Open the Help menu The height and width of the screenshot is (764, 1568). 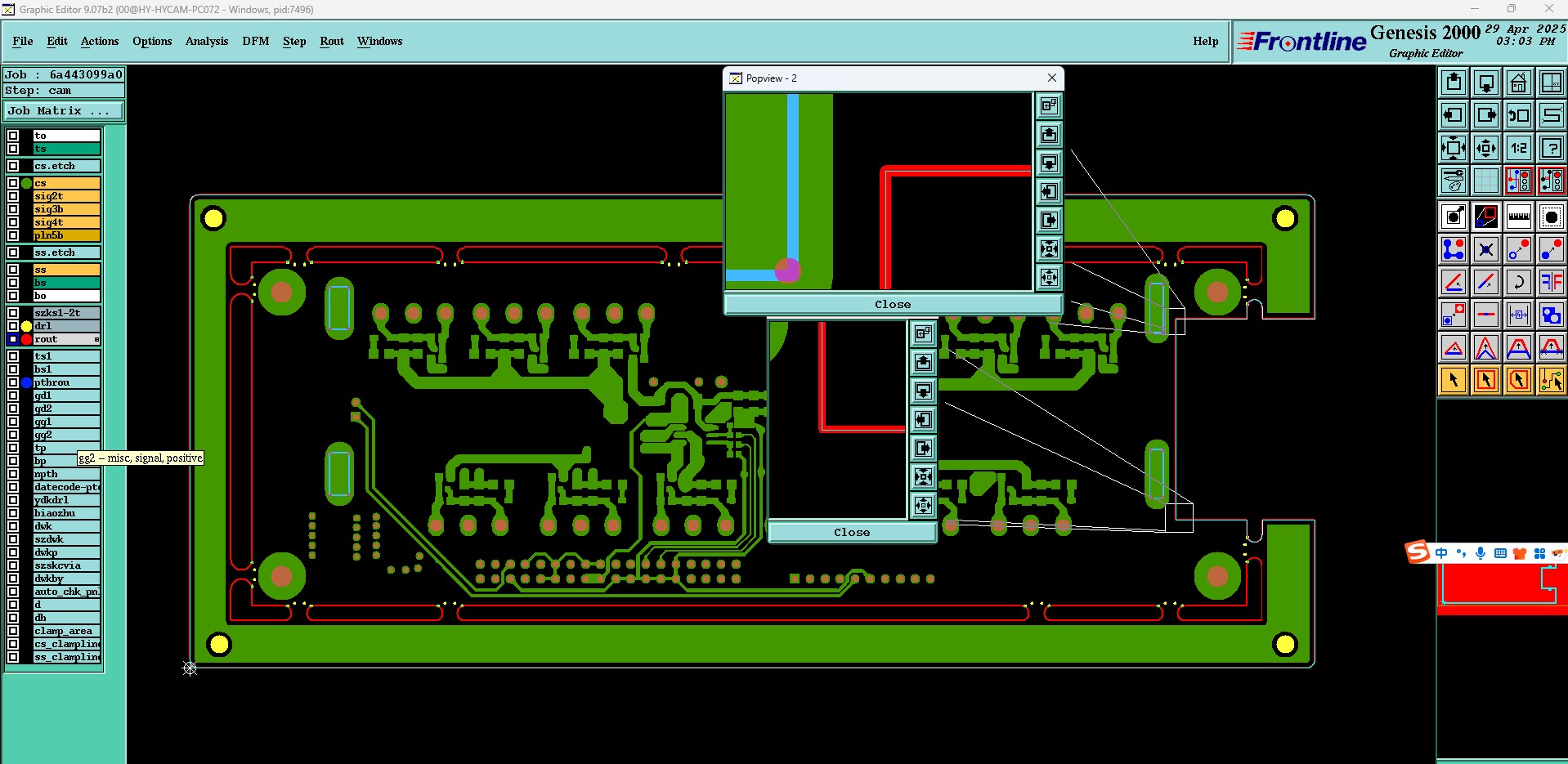[x=1205, y=41]
